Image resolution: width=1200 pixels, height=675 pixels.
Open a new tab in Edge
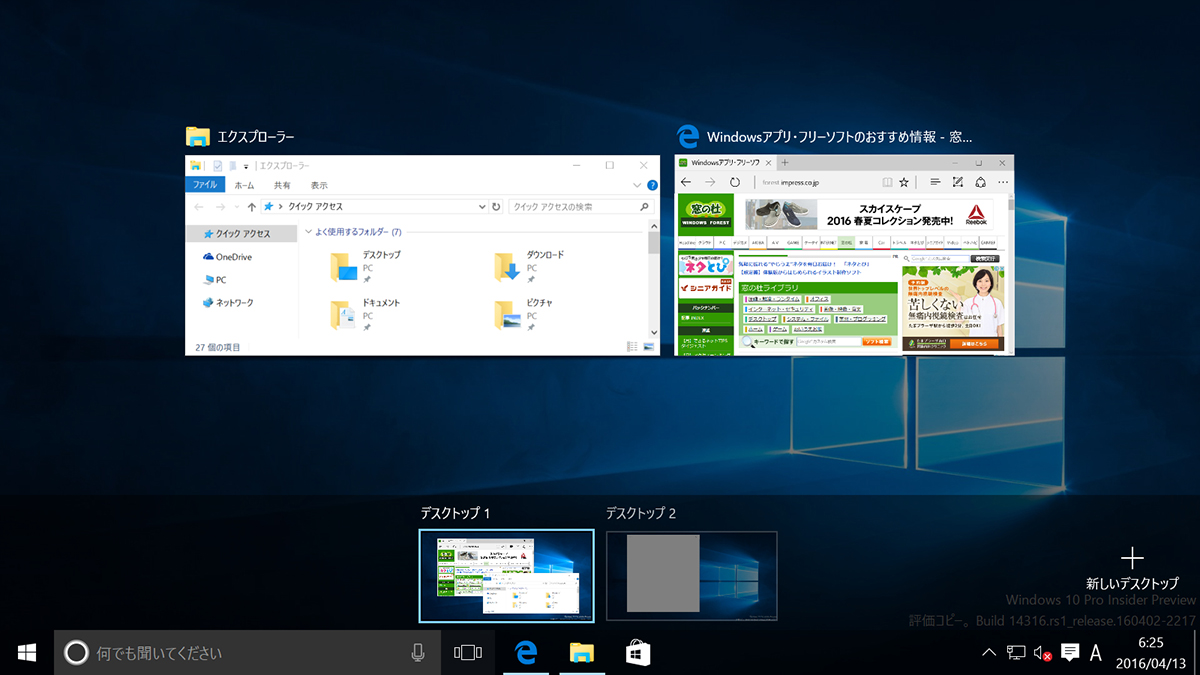tap(786, 163)
